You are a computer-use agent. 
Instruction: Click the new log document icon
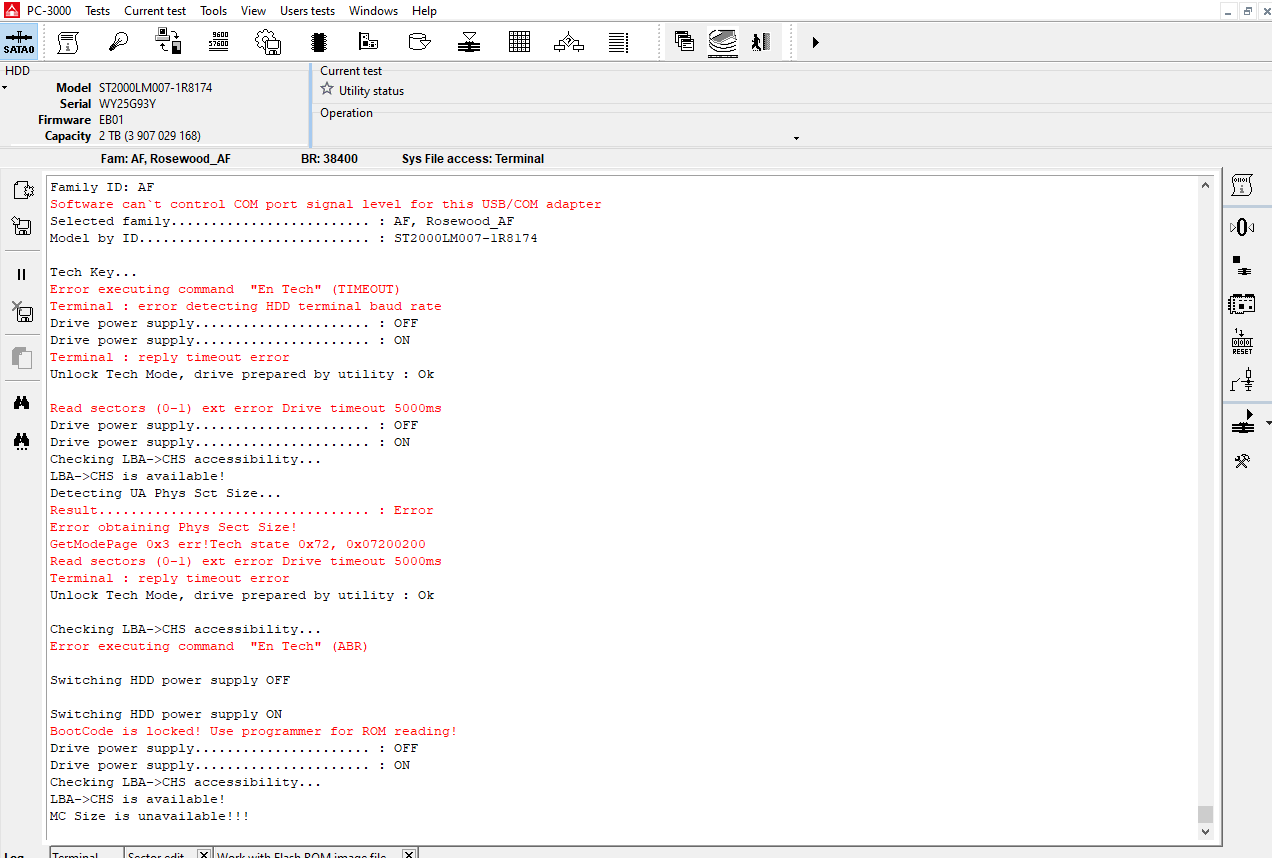point(22,190)
